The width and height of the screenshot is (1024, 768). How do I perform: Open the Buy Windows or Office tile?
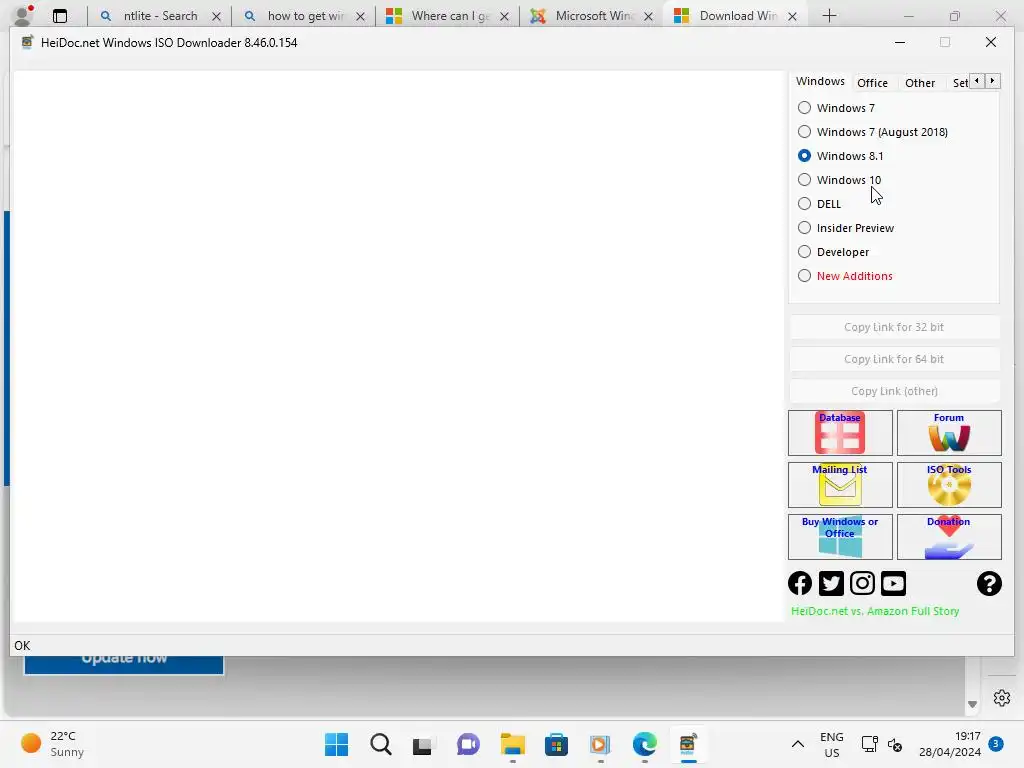tap(840, 537)
